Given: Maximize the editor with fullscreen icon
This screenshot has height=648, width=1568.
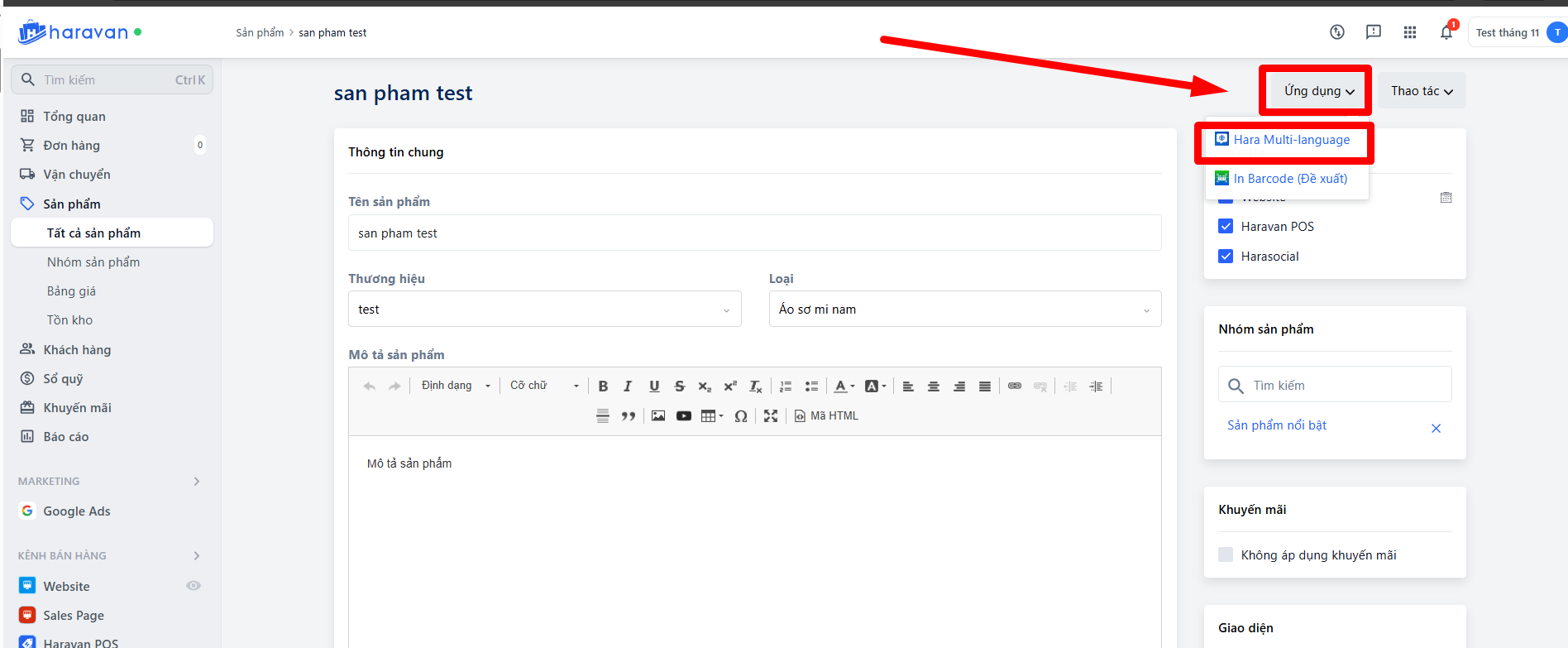Looking at the screenshot, I should 771,416.
